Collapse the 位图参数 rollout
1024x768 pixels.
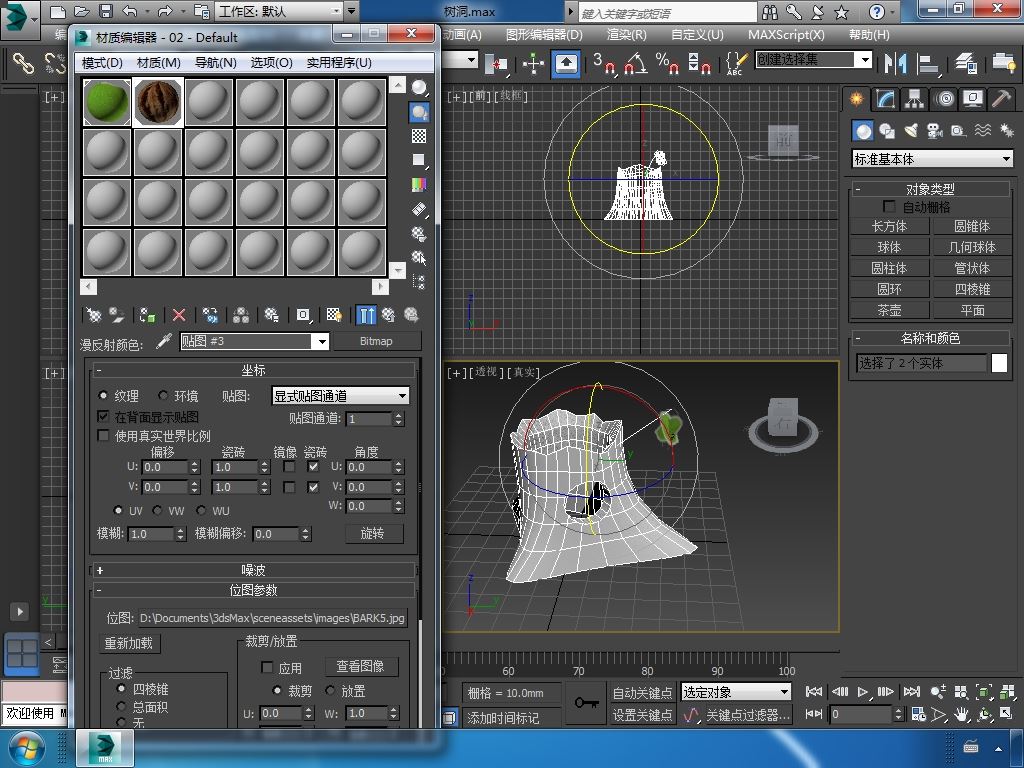pos(253,590)
